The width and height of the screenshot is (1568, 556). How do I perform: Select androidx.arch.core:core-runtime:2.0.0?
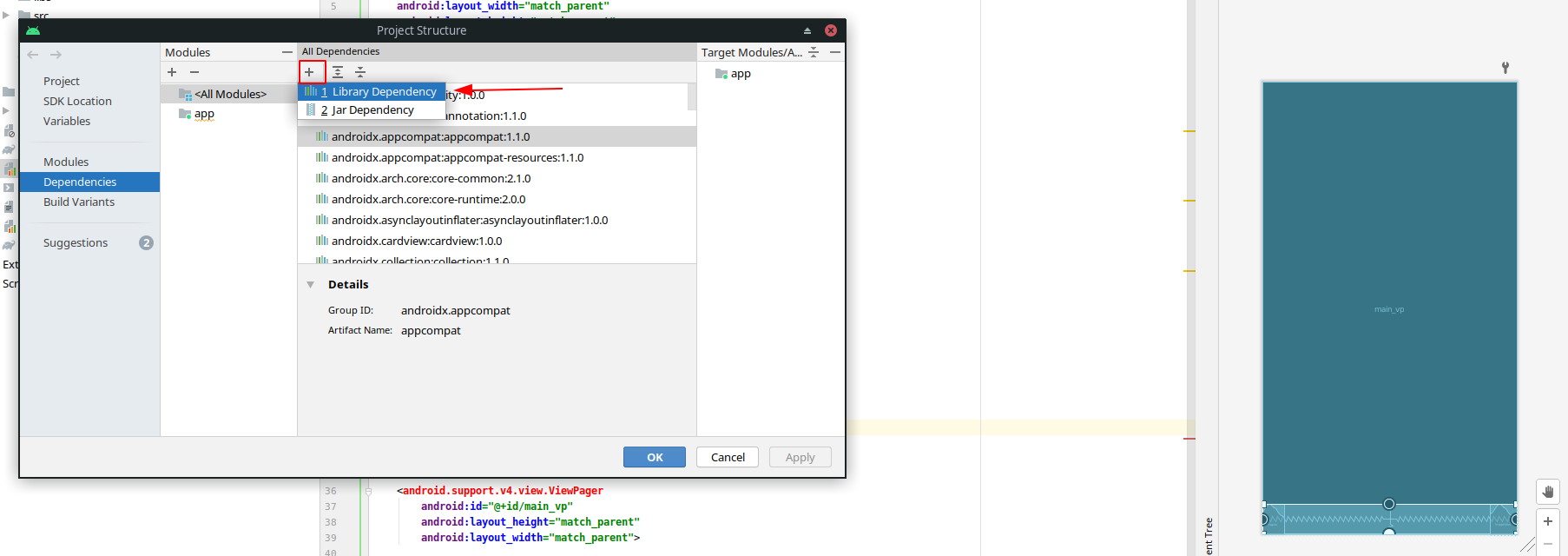(497, 199)
